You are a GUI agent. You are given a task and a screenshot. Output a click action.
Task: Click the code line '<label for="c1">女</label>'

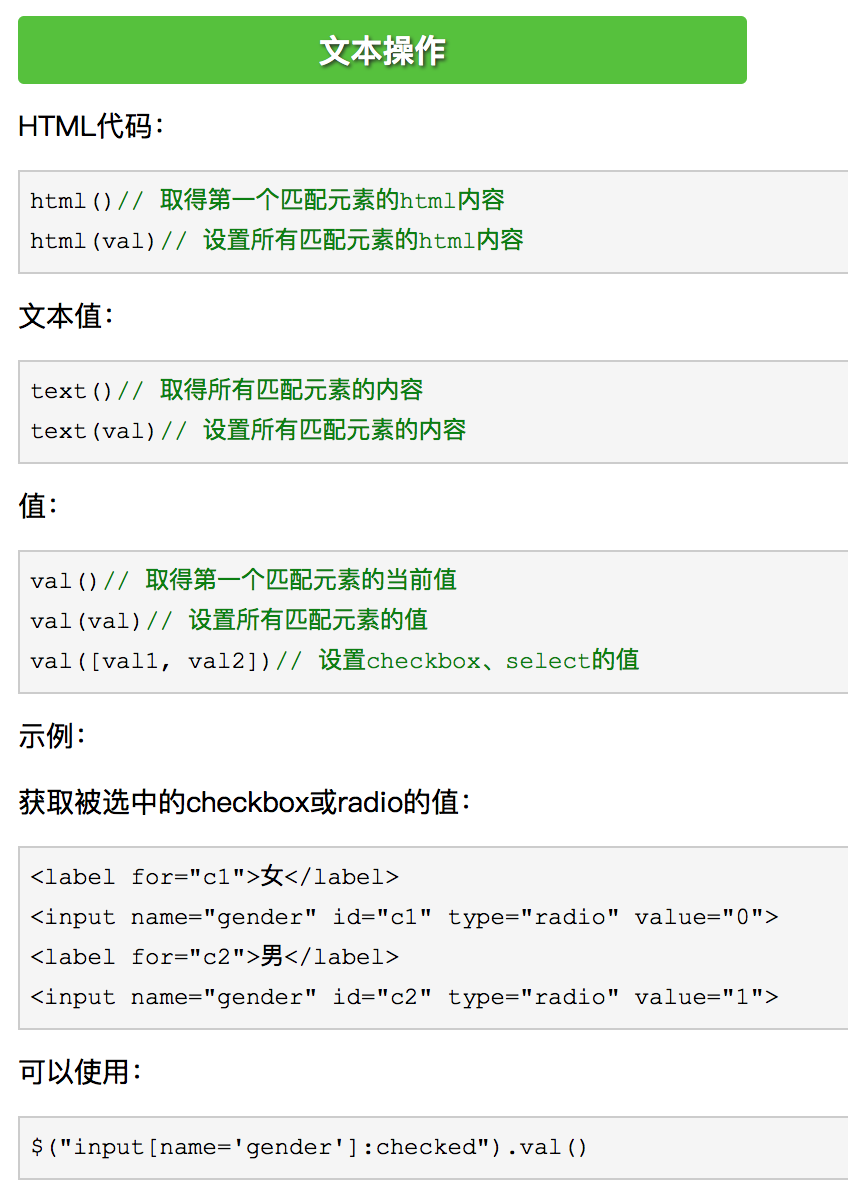click(x=214, y=877)
